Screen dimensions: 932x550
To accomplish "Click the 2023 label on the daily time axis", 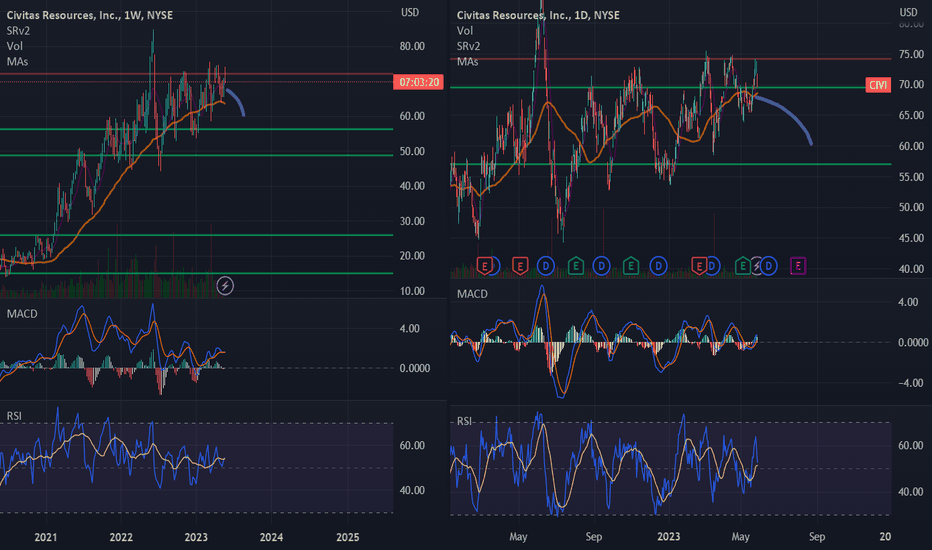I will click(668, 536).
